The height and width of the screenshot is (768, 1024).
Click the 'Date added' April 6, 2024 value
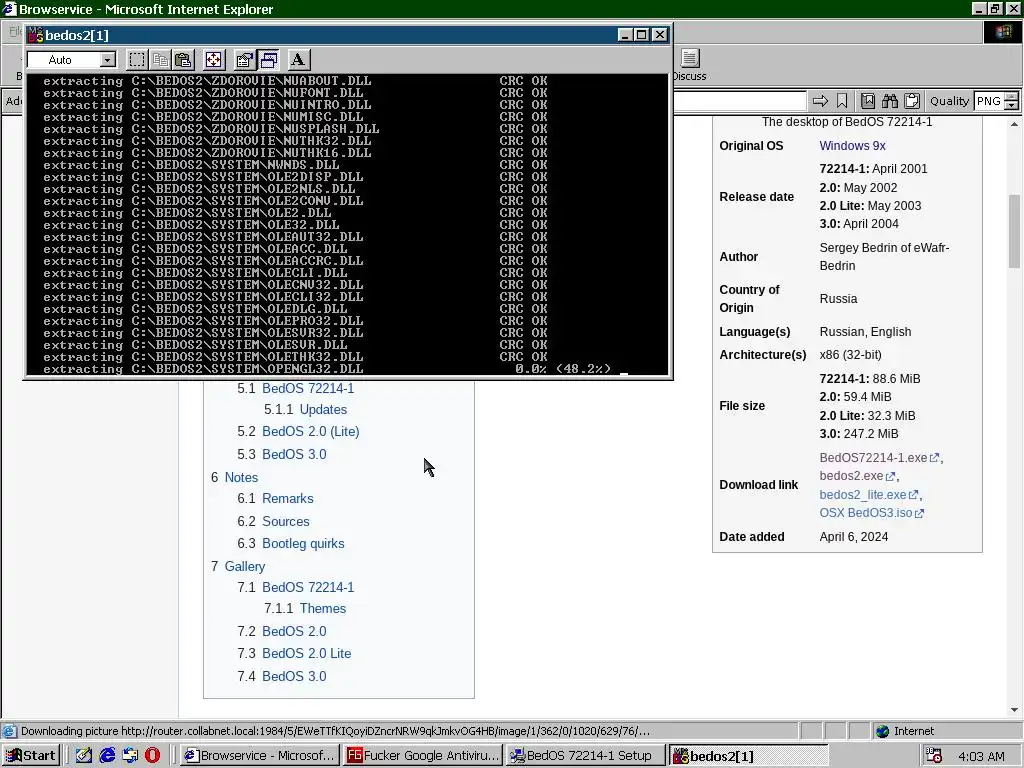[x=854, y=537]
